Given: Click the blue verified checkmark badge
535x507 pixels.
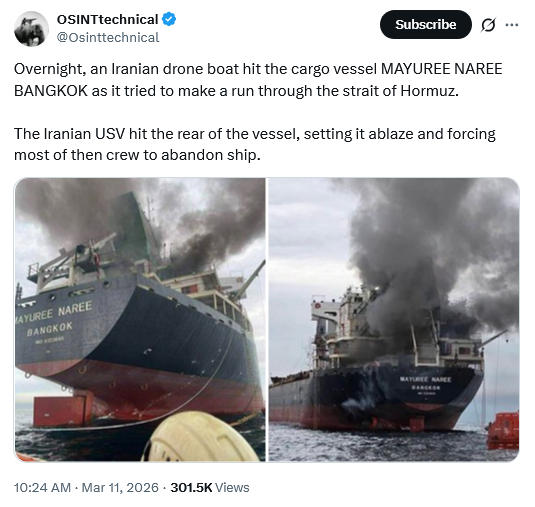Looking at the screenshot, I should 169,19.
